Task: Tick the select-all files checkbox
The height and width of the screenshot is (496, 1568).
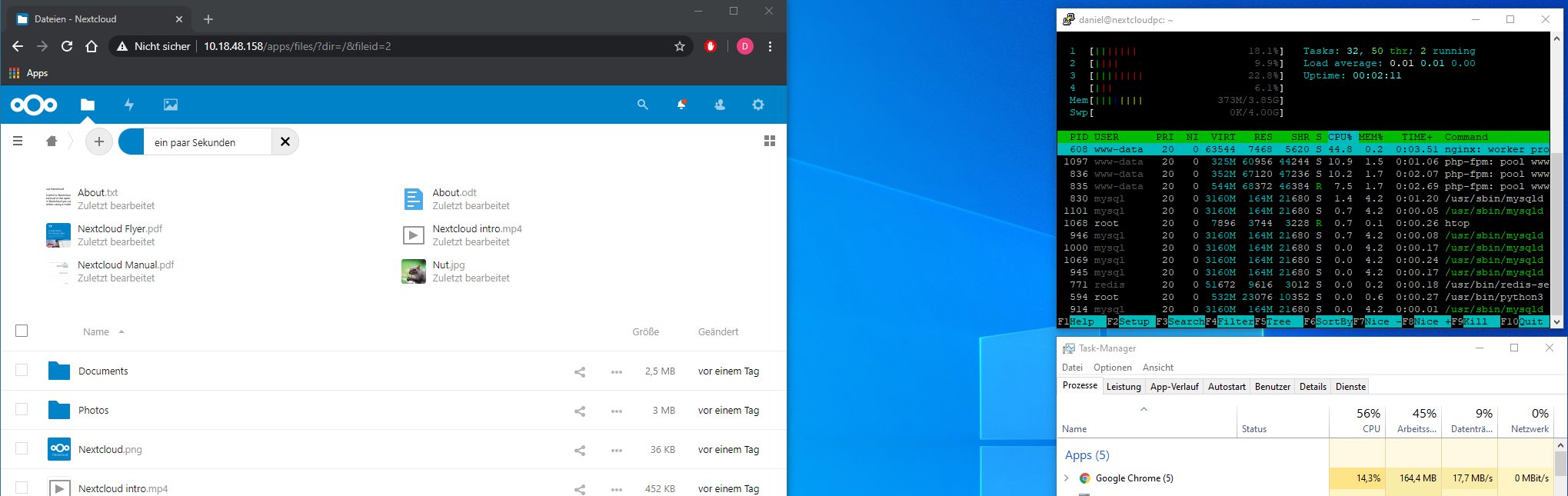Action: pos(22,331)
